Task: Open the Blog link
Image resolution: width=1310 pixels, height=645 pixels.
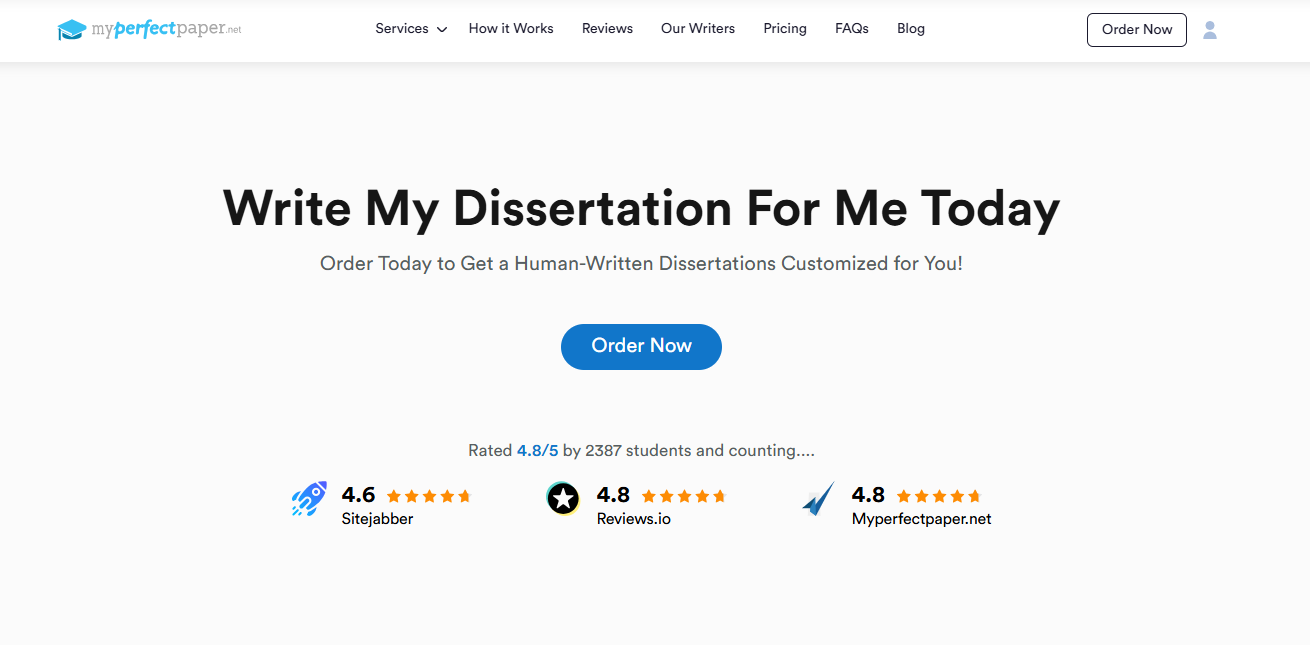Action: pos(911,29)
